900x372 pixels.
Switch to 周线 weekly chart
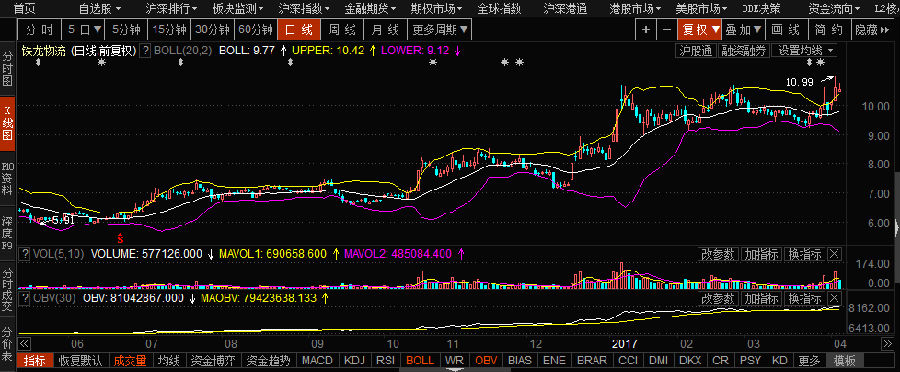343,29
